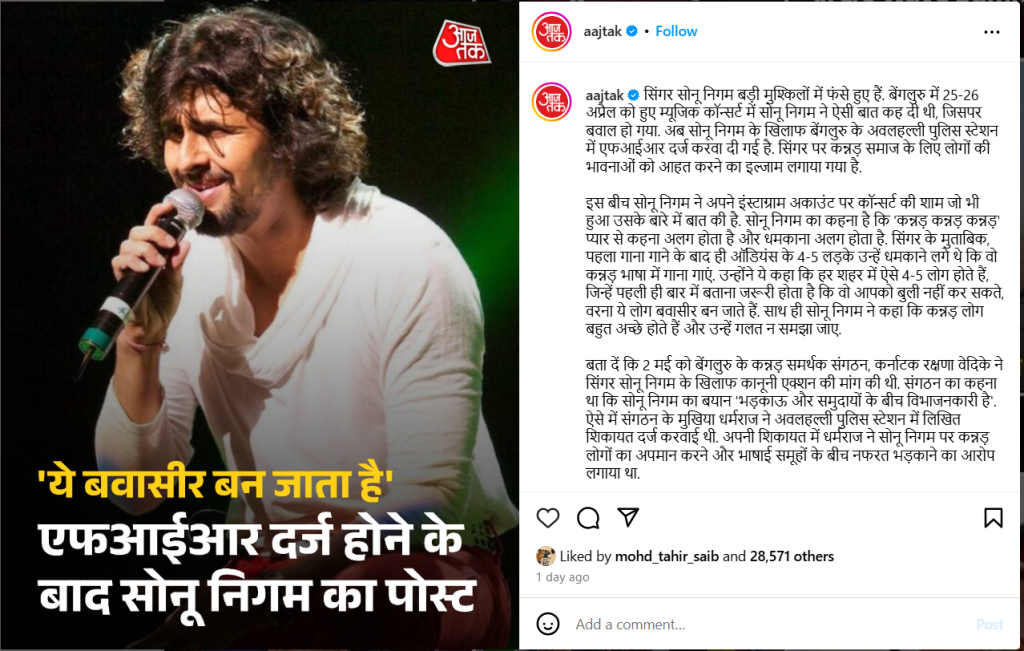The image size is (1024, 651).
Task: Save the post with the bookmark icon
Action: pyautogui.click(x=993, y=518)
